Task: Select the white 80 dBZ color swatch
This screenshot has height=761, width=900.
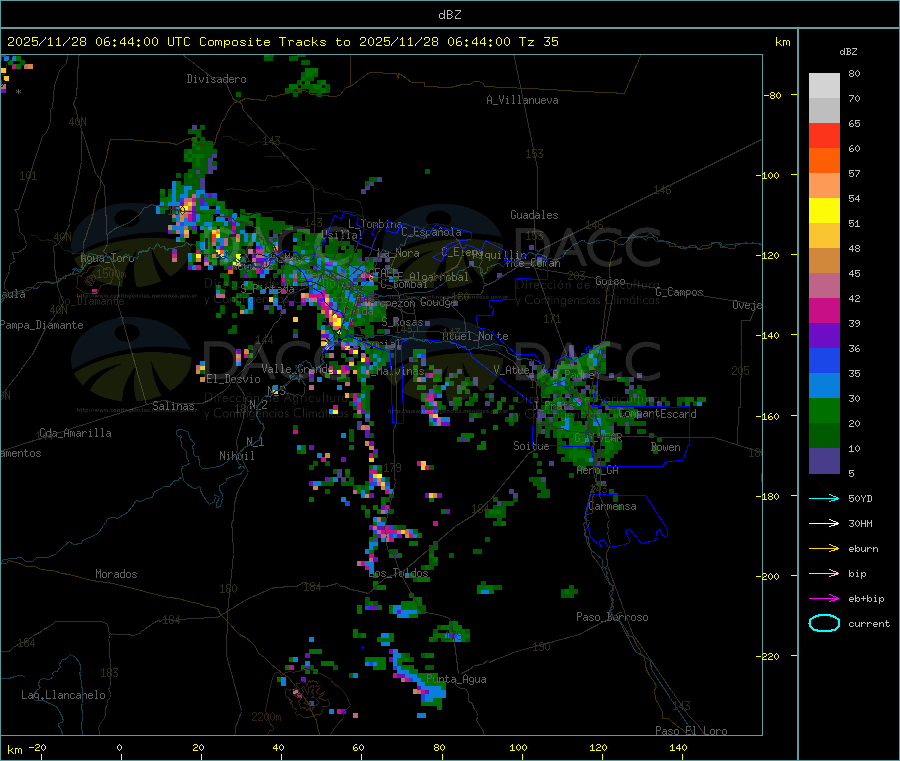Action: click(824, 86)
